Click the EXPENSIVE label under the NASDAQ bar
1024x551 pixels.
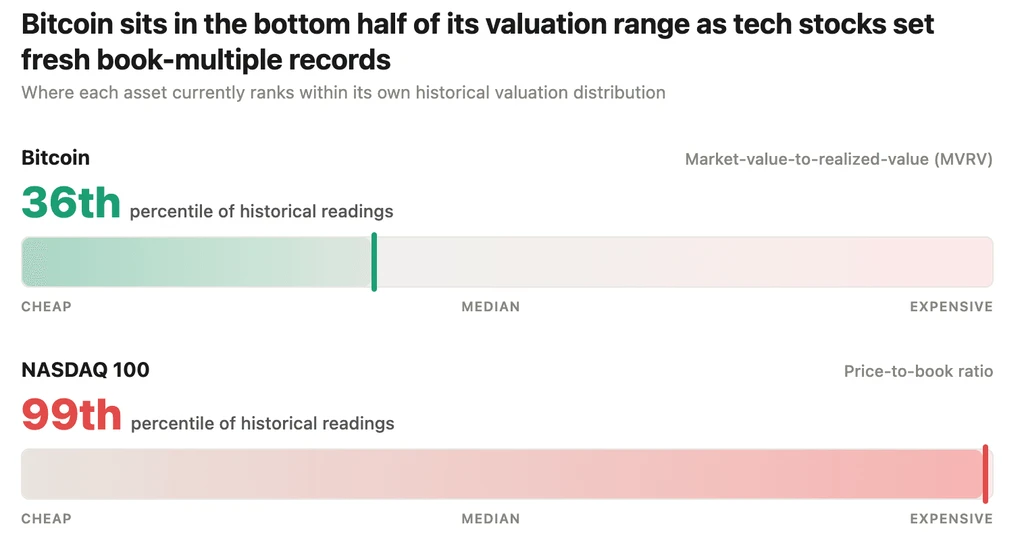pyautogui.click(x=952, y=519)
